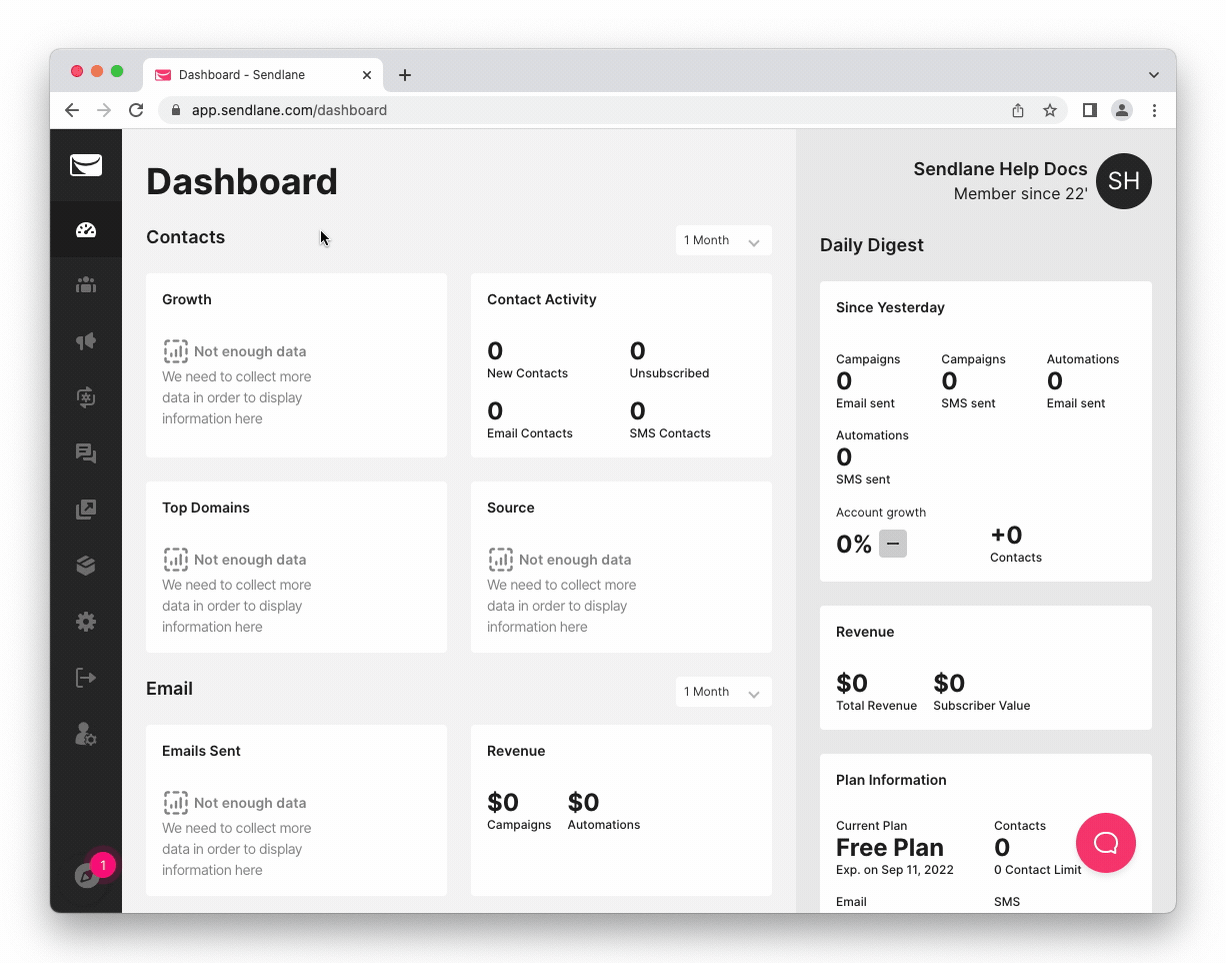1226x963 pixels.
Task: Click the browser forward arrow
Action: [x=104, y=110]
